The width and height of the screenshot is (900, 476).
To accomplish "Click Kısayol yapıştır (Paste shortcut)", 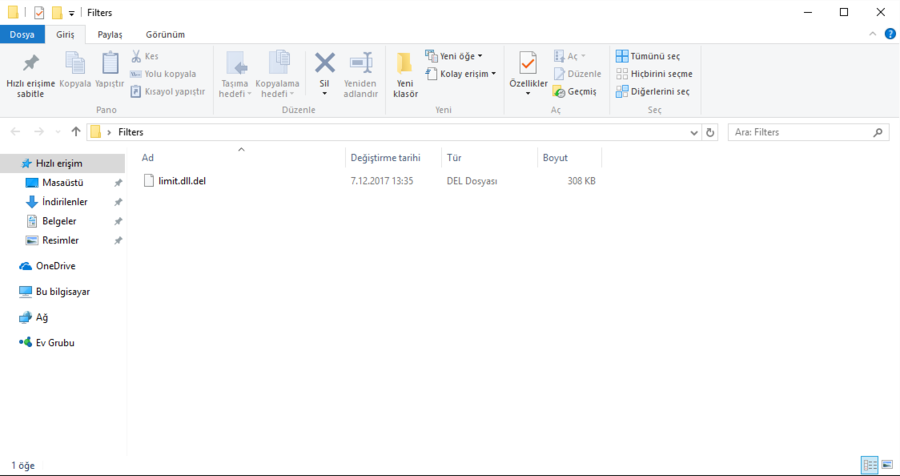I will (167, 91).
